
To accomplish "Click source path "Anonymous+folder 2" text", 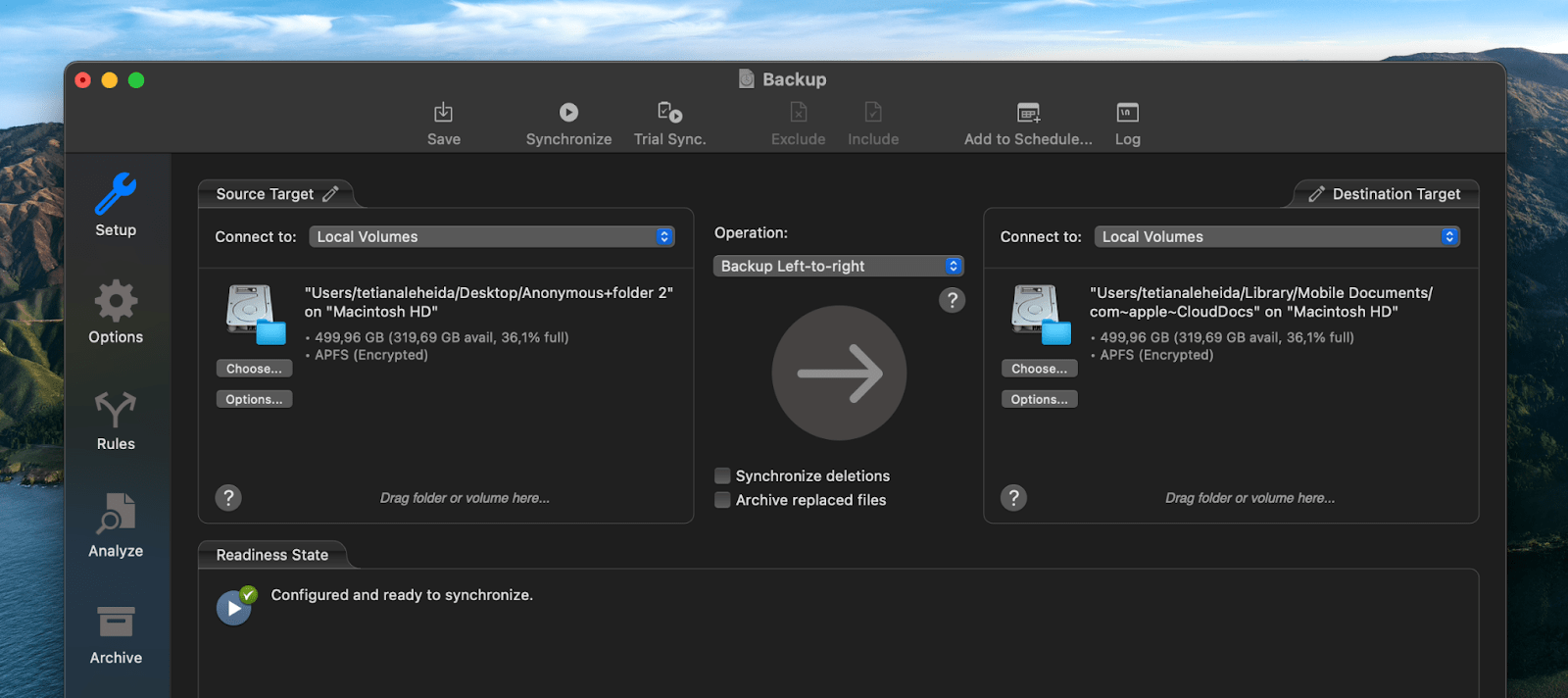I will 597,293.
